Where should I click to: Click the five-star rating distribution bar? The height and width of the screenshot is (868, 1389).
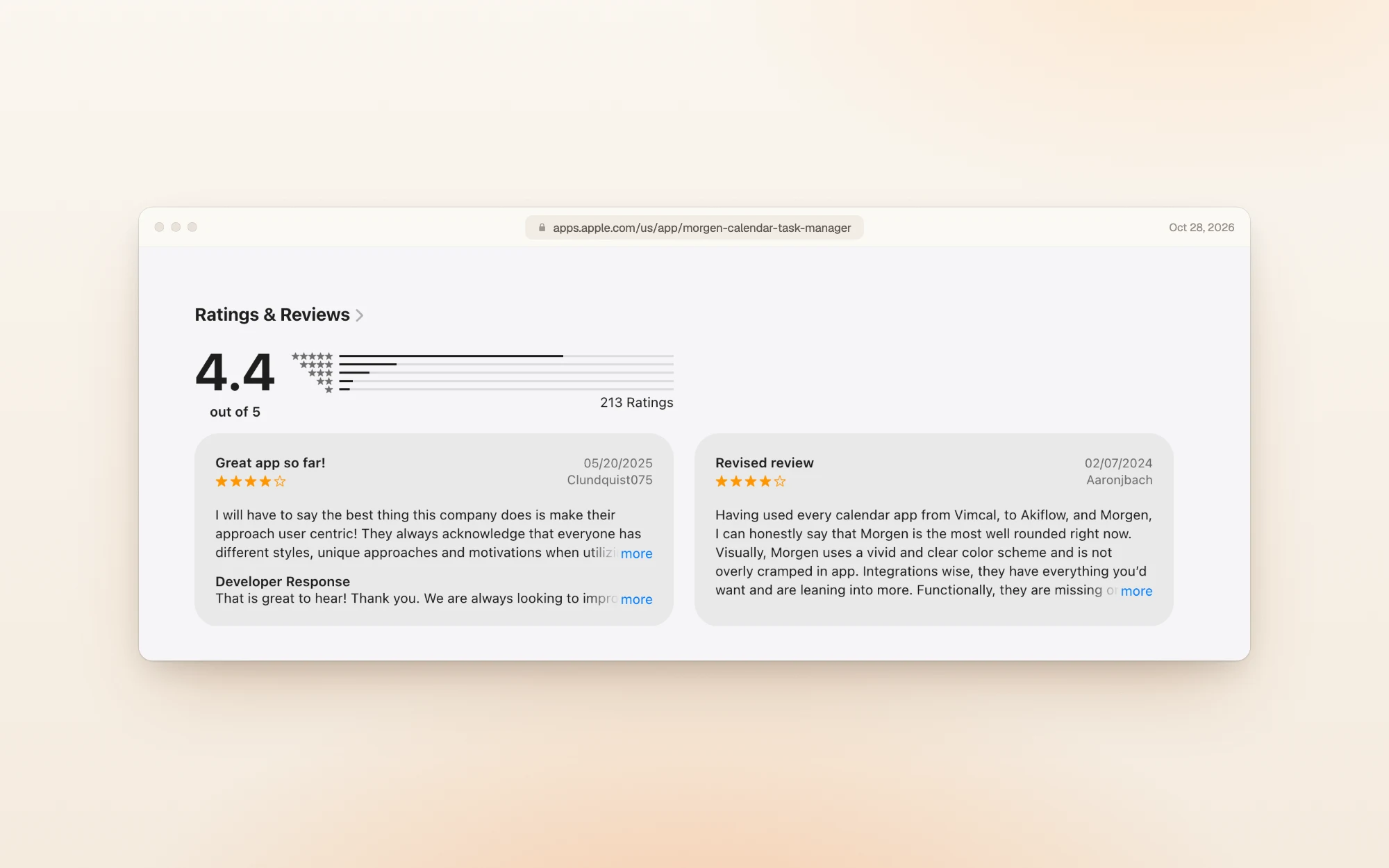pos(506,356)
